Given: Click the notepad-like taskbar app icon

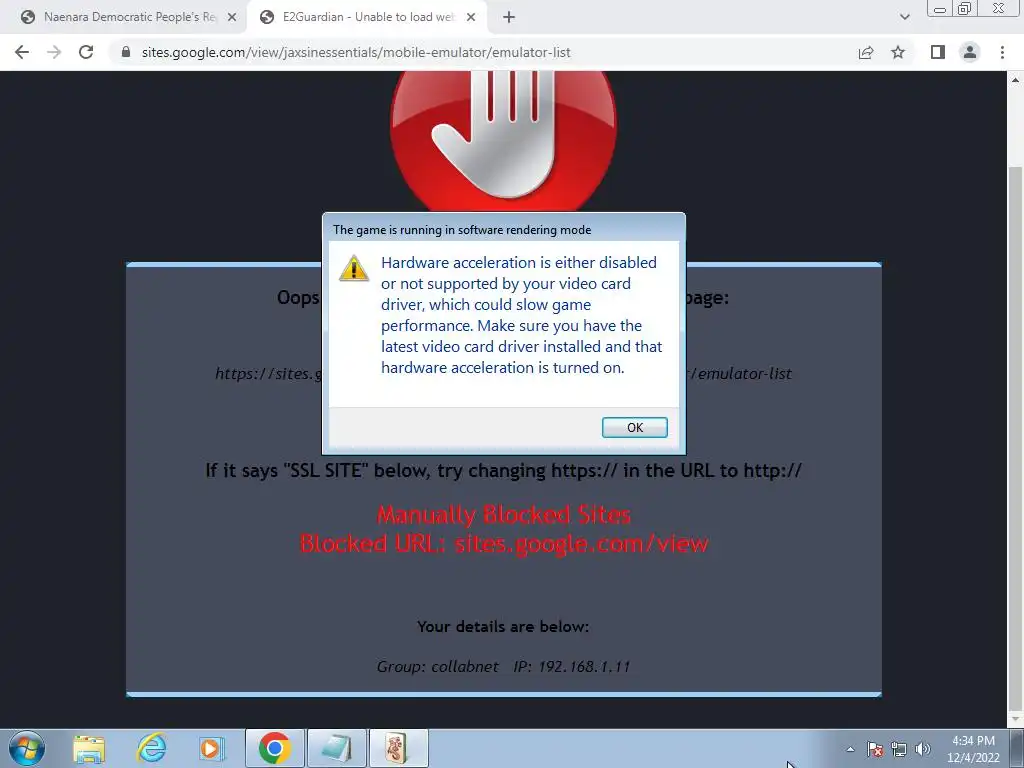Looking at the screenshot, I should click(x=337, y=748).
